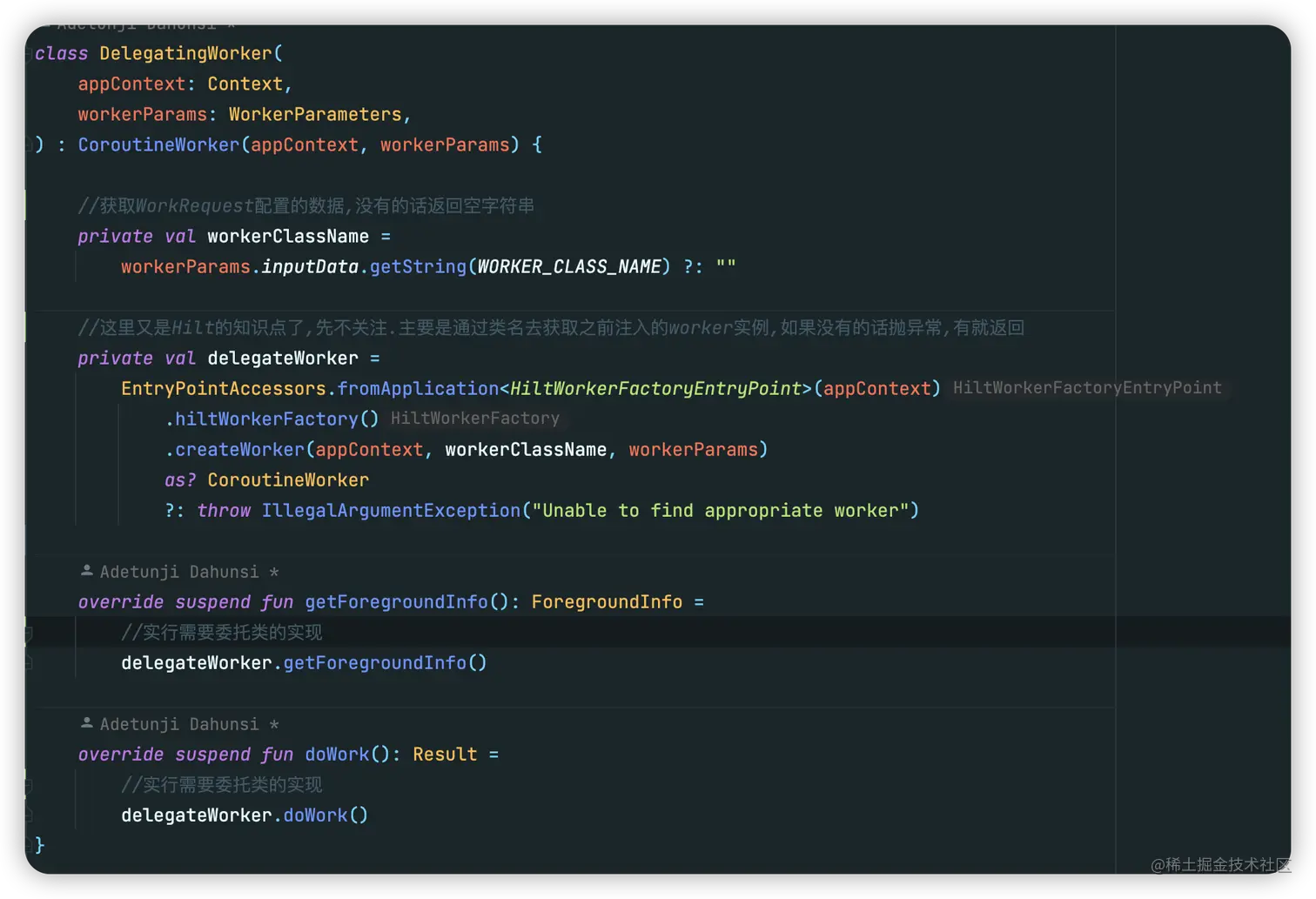Select the appContext parameter declaration
This screenshot has height=899, width=1316.
[x=131, y=84]
